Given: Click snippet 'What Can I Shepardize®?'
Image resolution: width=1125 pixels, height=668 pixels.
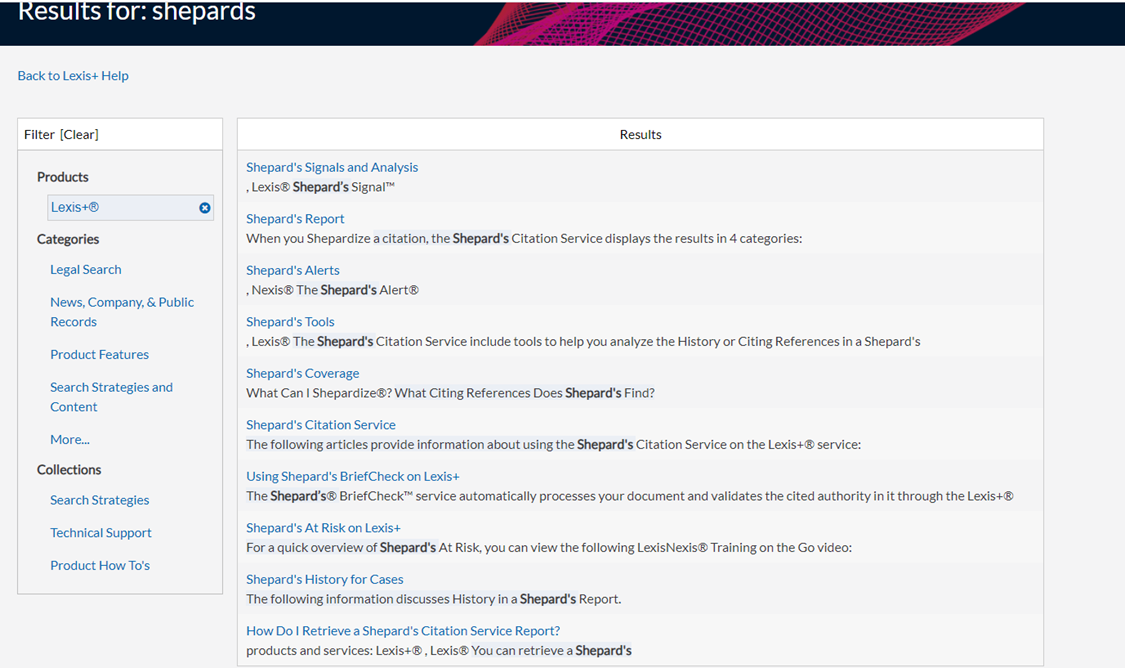Looking at the screenshot, I should click(450, 392).
